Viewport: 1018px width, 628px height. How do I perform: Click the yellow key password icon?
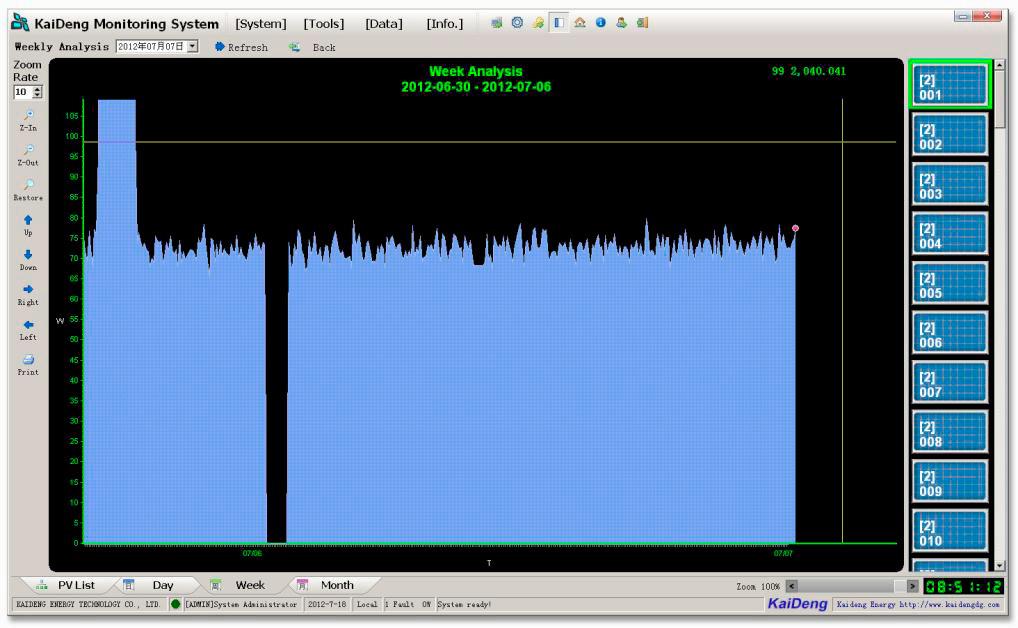[x=538, y=23]
